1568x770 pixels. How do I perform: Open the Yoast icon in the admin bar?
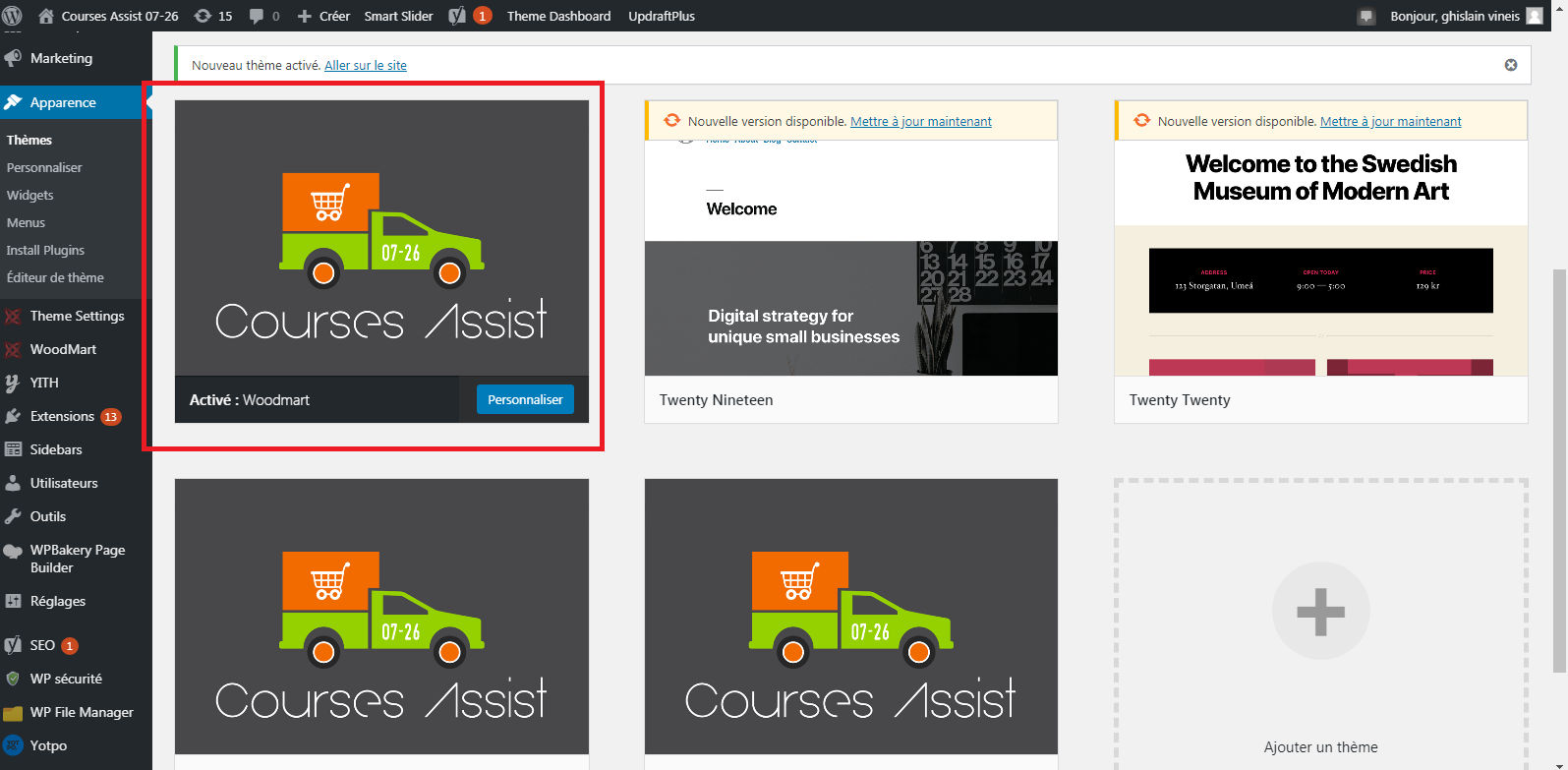(457, 16)
